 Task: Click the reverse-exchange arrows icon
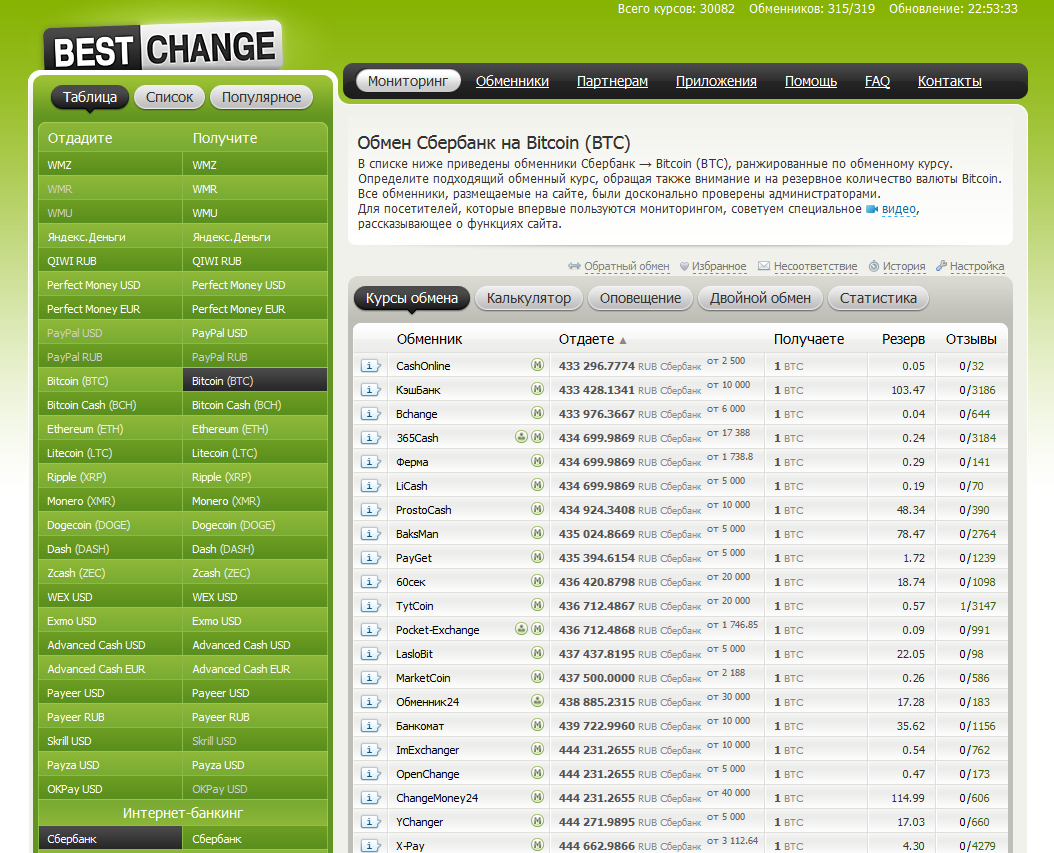[574, 266]
